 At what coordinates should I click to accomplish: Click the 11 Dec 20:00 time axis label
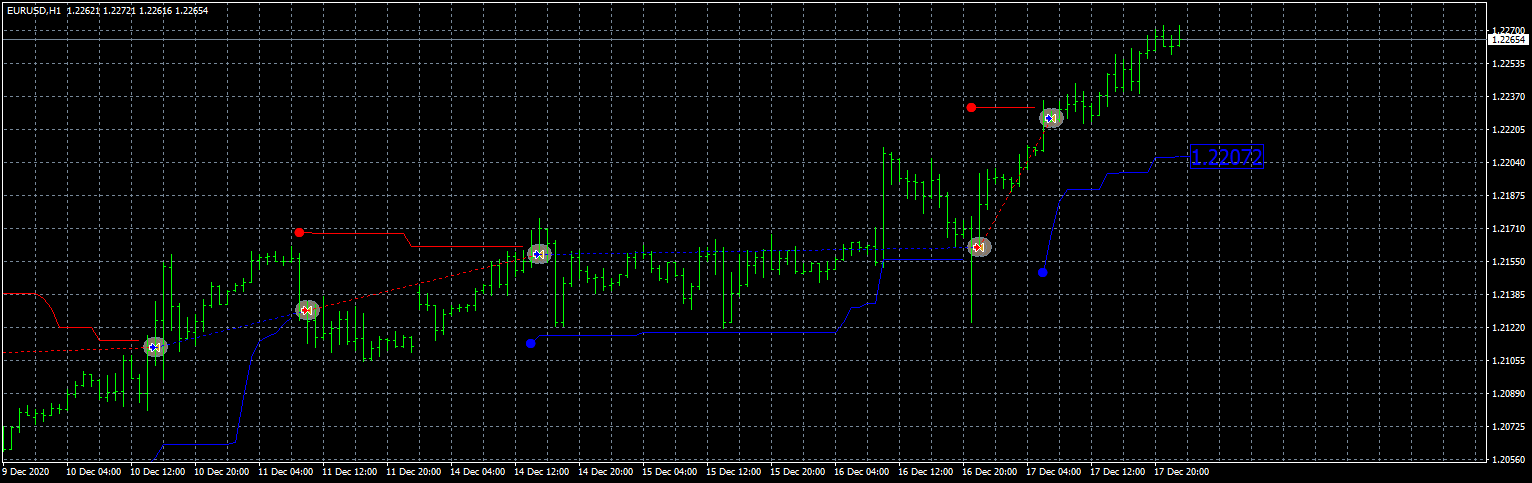pos(413,470)
